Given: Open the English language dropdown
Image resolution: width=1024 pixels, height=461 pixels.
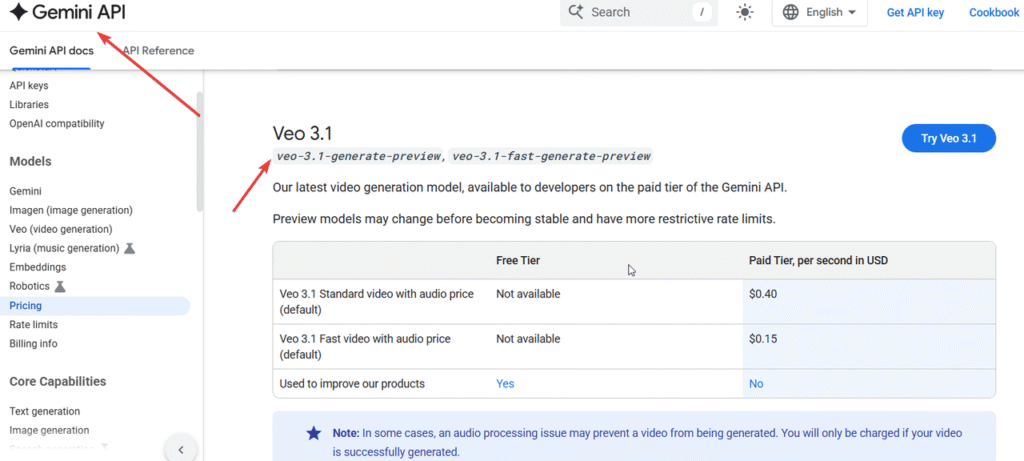Looking at the screenshot, I should coord(821,13).
